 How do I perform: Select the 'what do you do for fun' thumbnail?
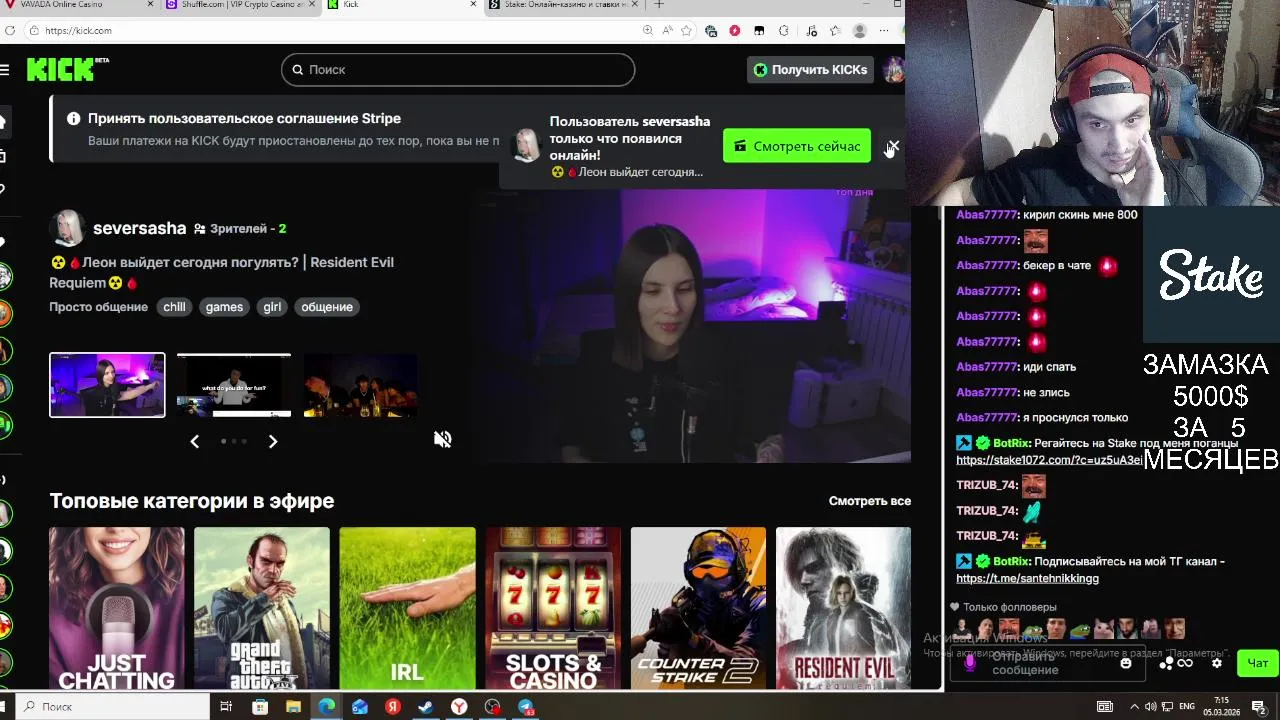(234, 385)
